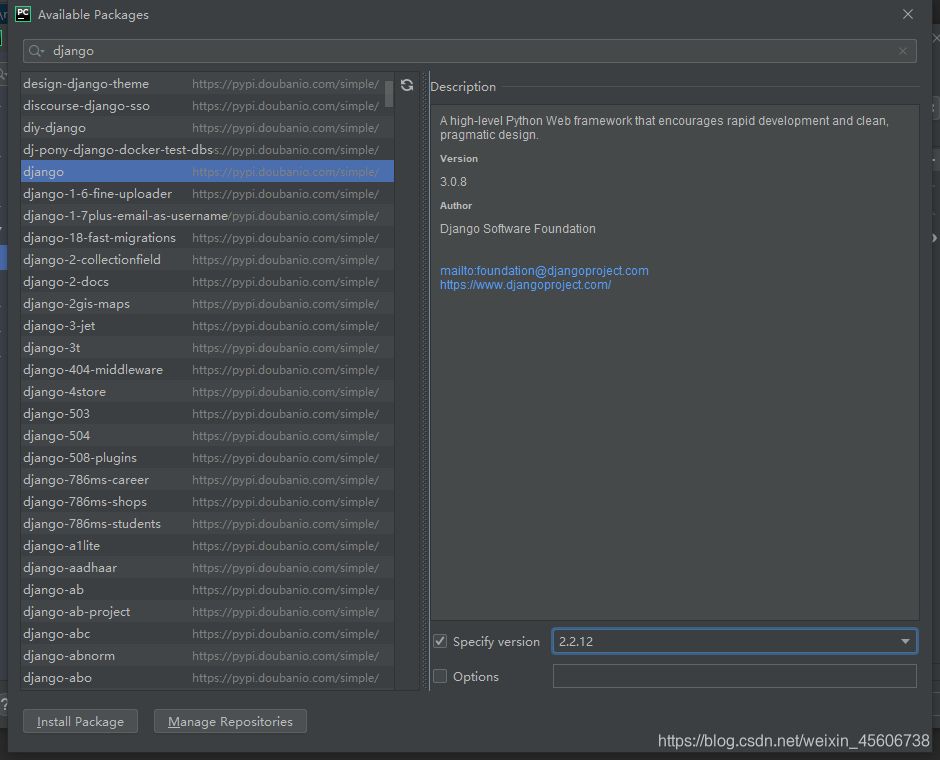The width and height of the screenshot is (940, 760).
Task: Select django-1-7plus-email-as-username package
Action: tap(207, 216)
